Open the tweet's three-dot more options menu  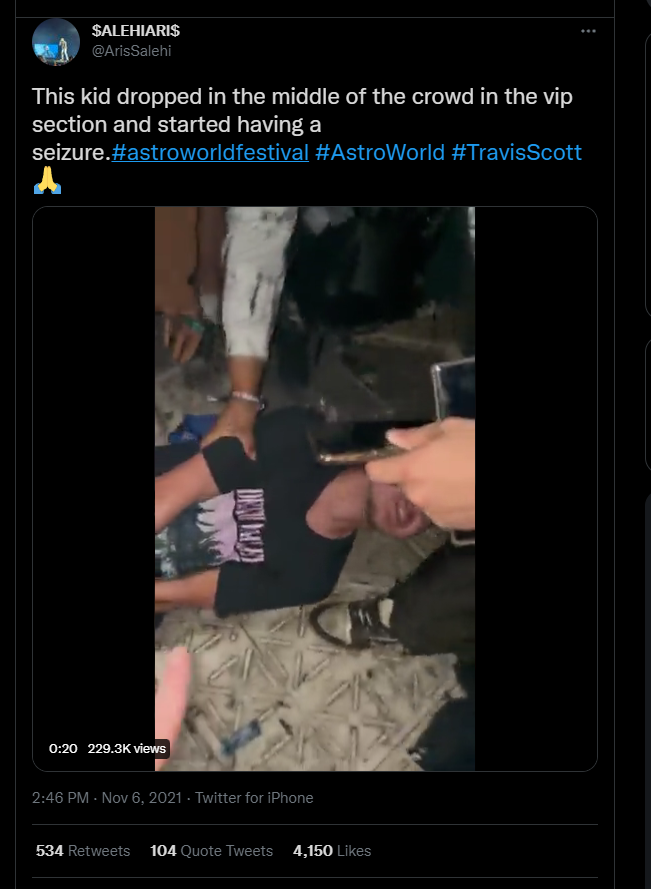(588, 31)
